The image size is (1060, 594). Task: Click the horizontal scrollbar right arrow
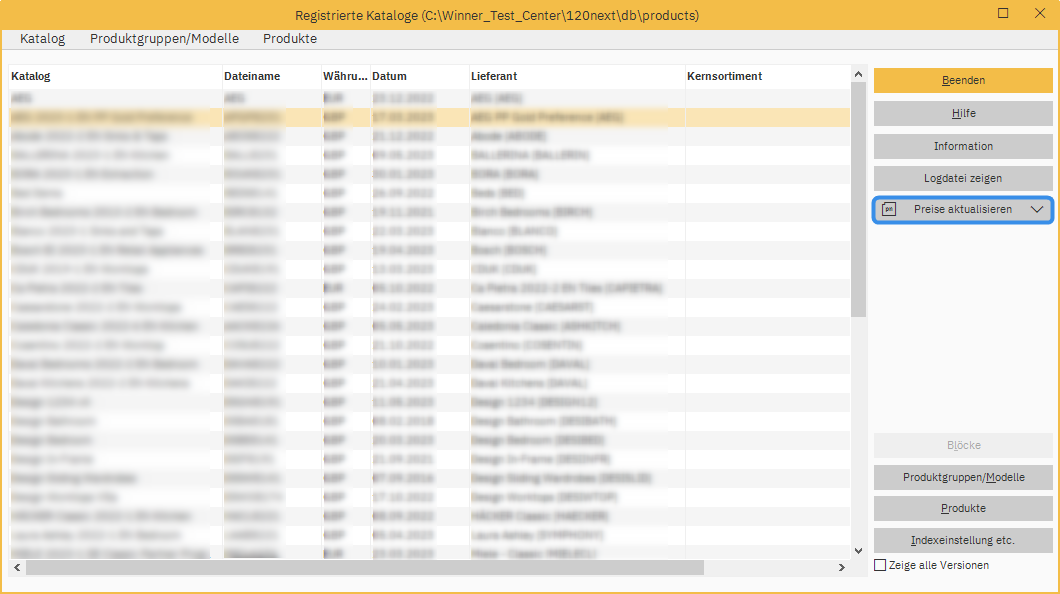point(841,566)
